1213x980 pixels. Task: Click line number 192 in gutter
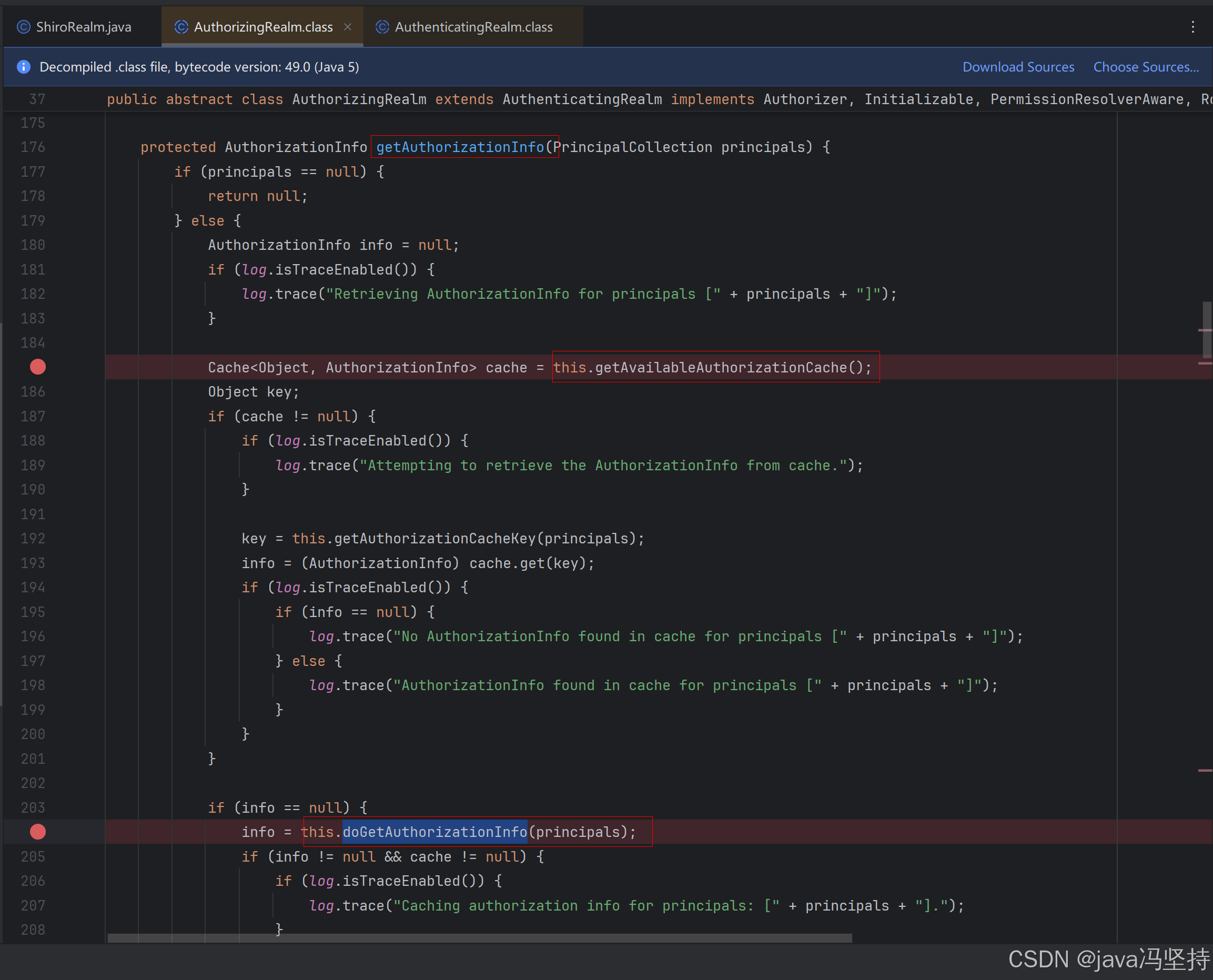tap(33, 539)
